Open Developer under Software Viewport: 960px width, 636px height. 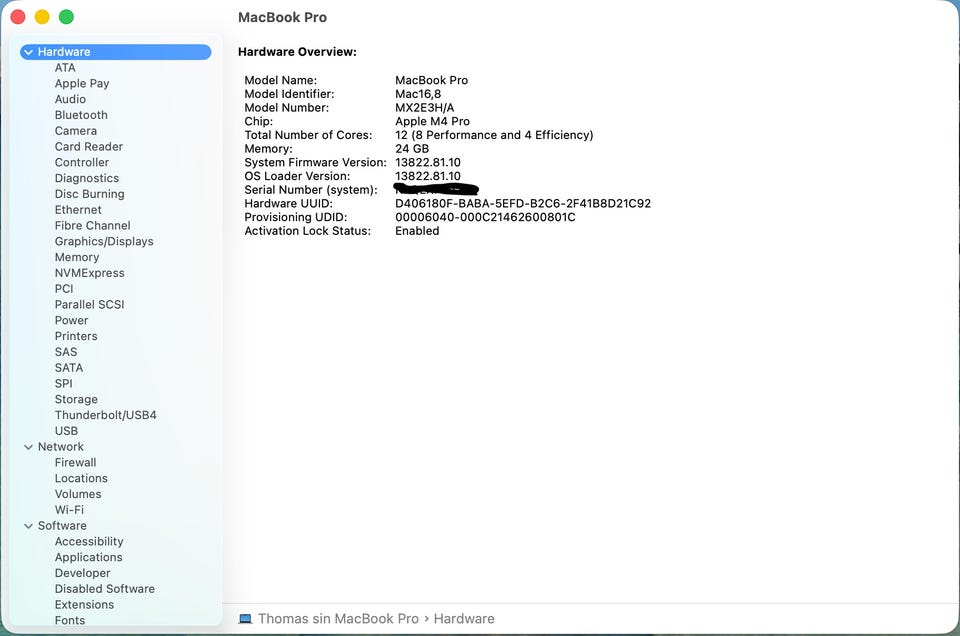(x=83, y=574)
